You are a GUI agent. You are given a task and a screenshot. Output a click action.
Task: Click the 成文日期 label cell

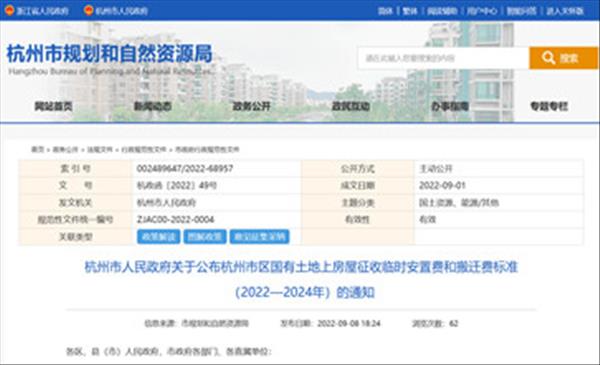tap(358, 186)
